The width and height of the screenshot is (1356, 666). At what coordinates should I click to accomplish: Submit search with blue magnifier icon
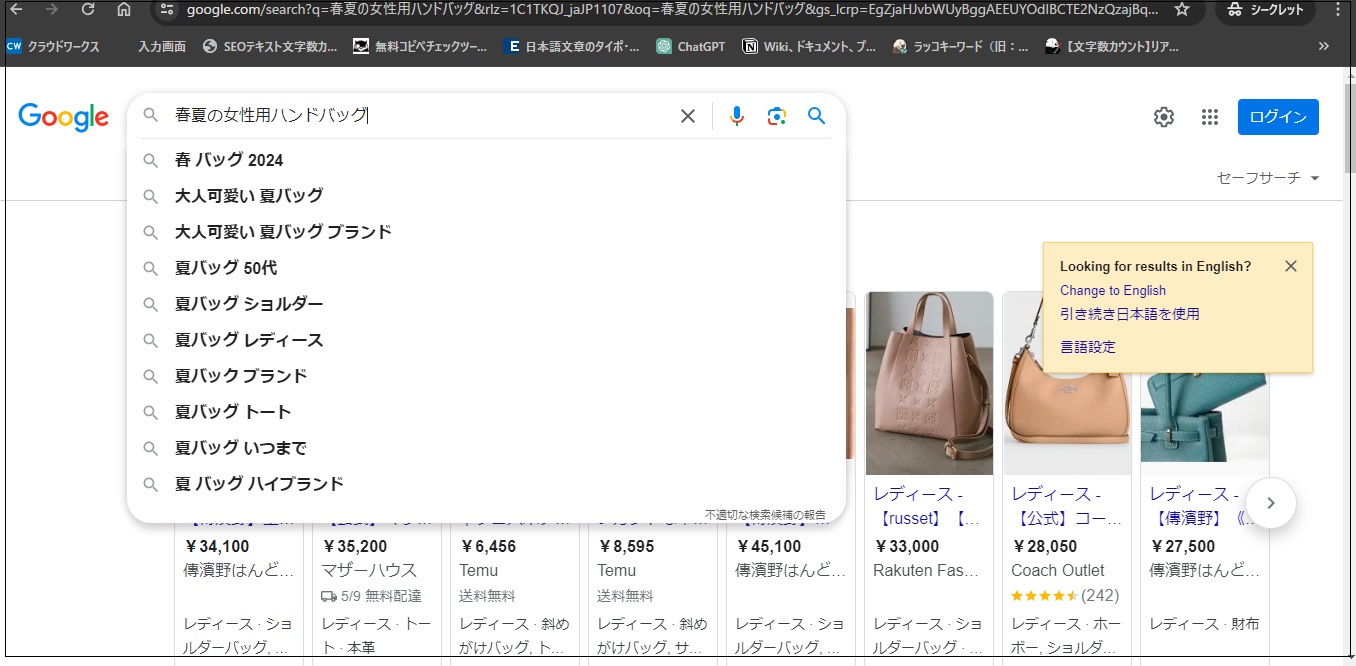817,116
